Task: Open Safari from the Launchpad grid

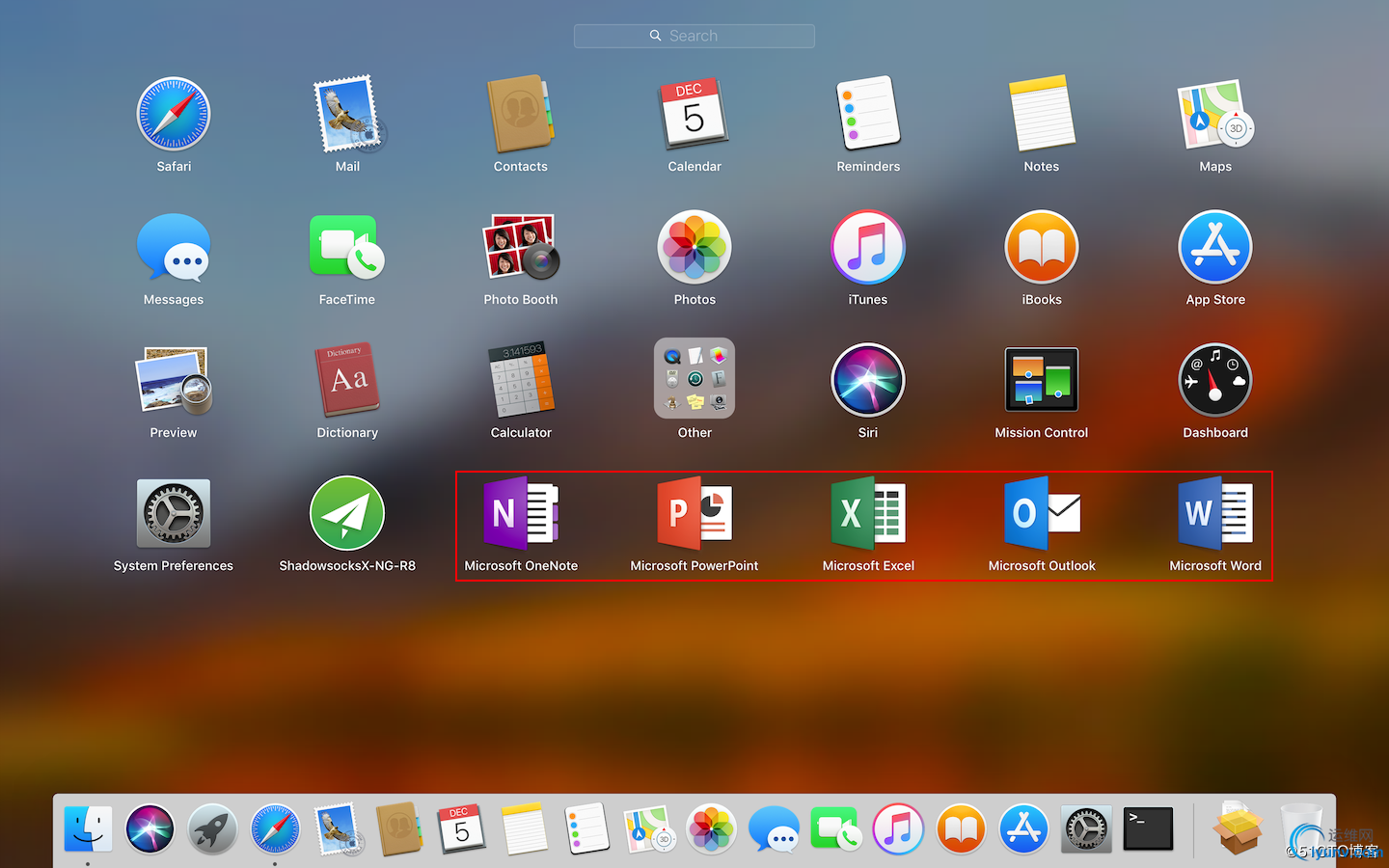Action: pos(174,115)
